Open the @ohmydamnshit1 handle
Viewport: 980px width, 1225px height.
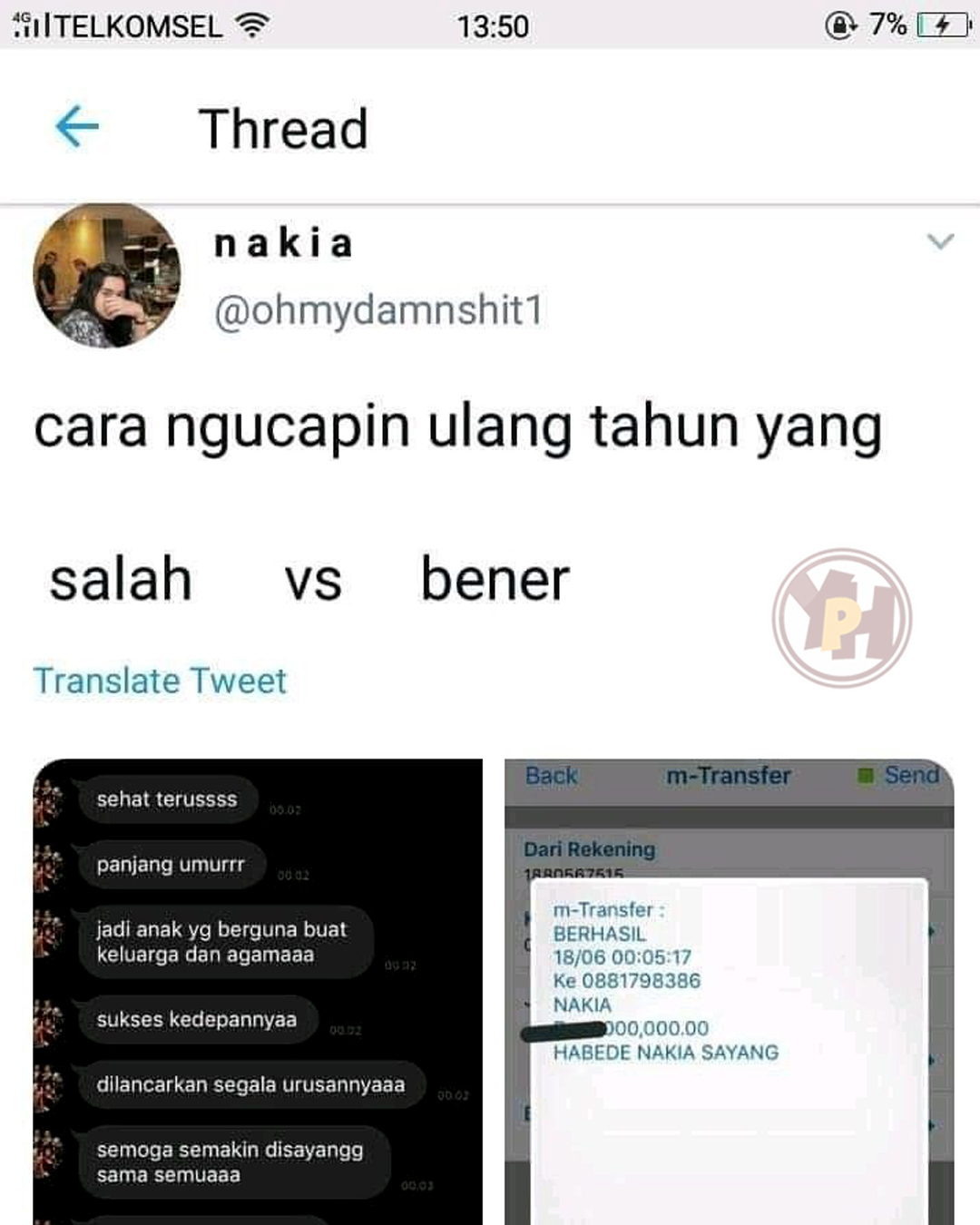[378, 310]
